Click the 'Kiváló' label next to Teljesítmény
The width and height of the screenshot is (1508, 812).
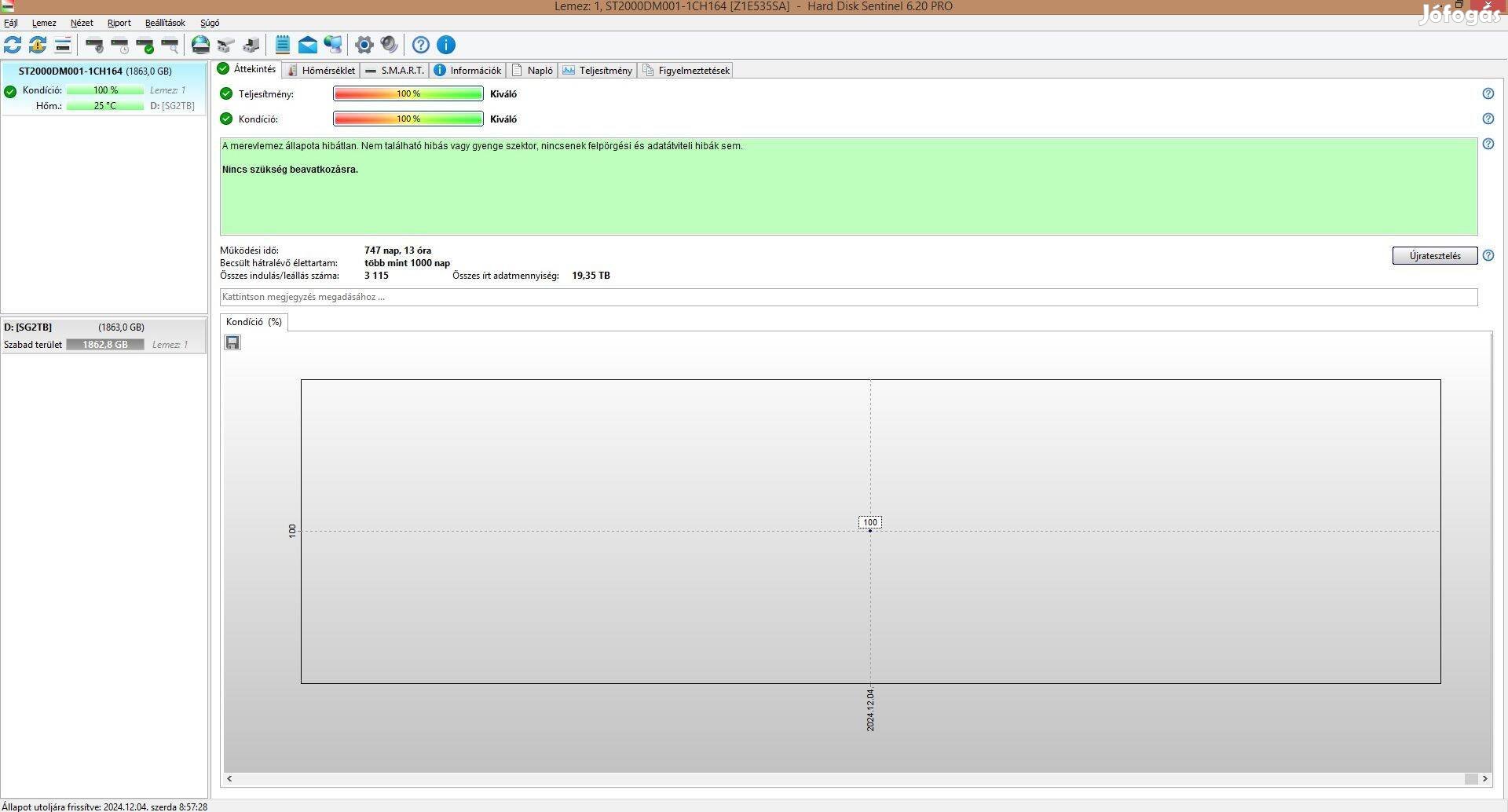coord(503,94)
